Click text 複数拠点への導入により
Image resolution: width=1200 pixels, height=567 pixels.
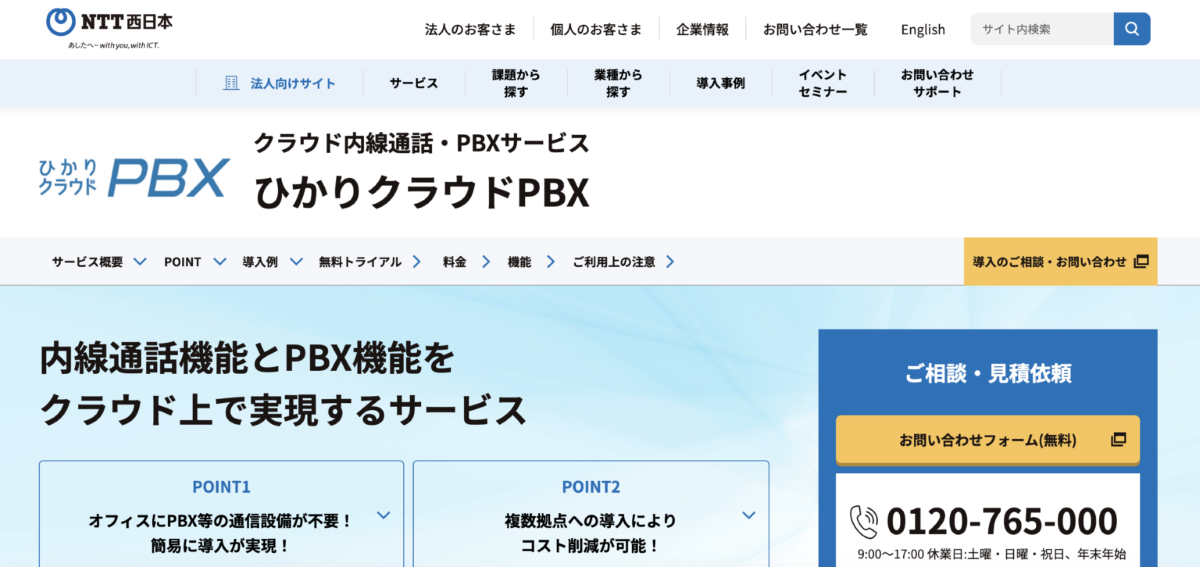pyautogui.click(x=591, y=521)
